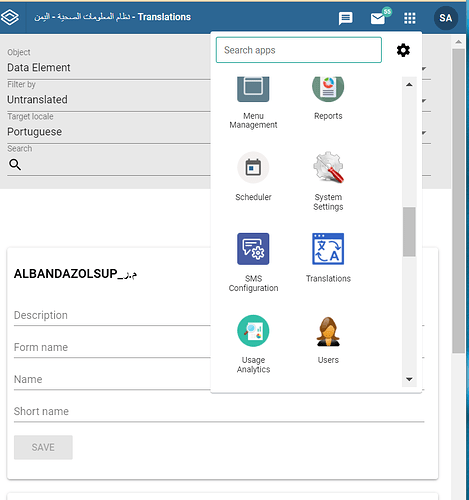The image size is (469, 500).
Task: Launch Usage Analytics app
Action: tap(253, 344)
